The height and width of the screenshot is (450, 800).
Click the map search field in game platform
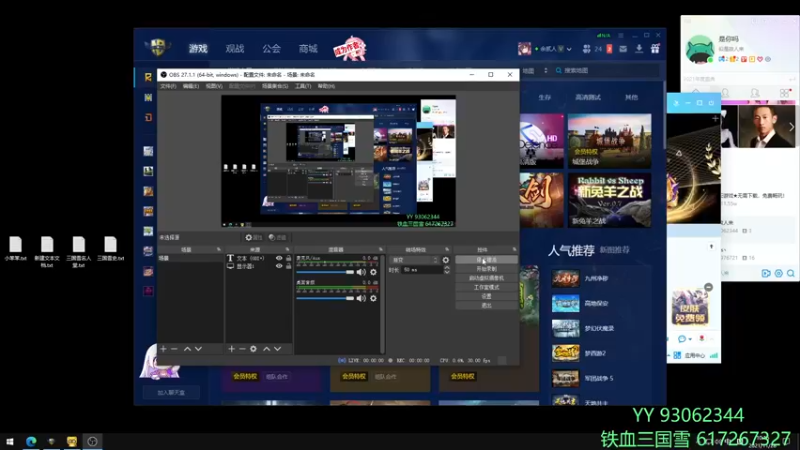tap(607, 70)
